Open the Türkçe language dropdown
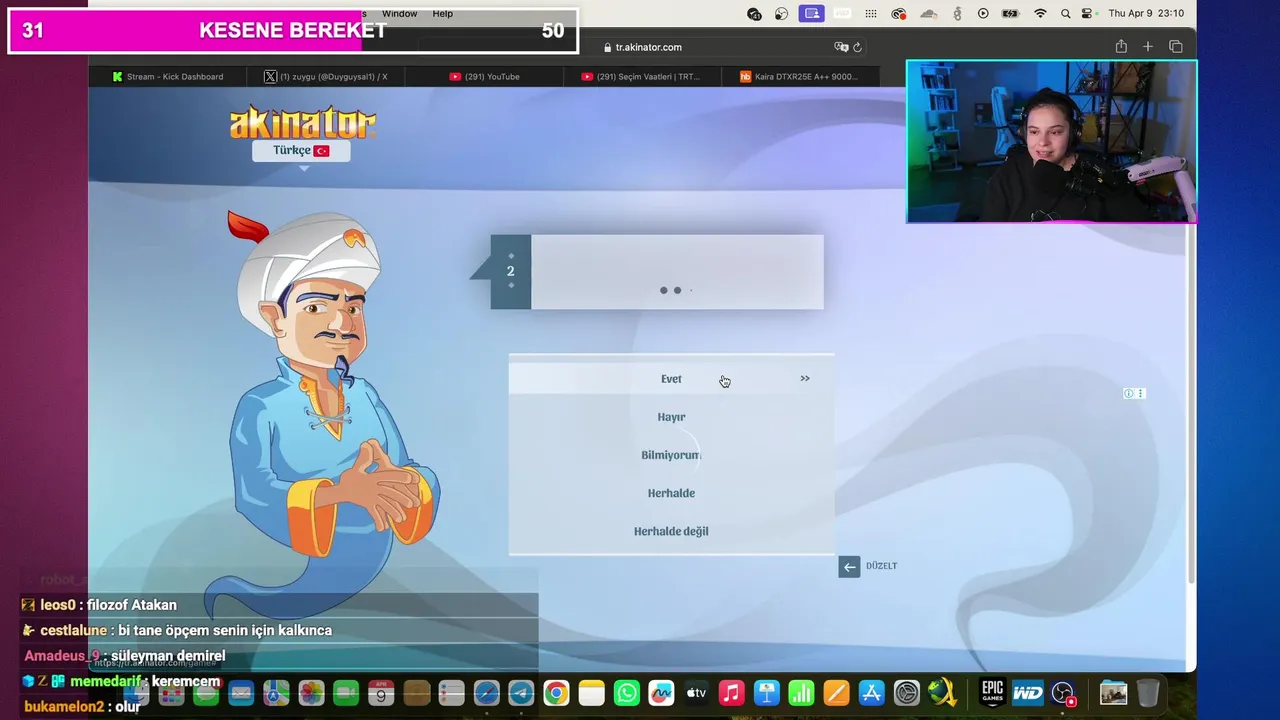Viewport: 1280px width, 720px height. click(x=301, y=150)
